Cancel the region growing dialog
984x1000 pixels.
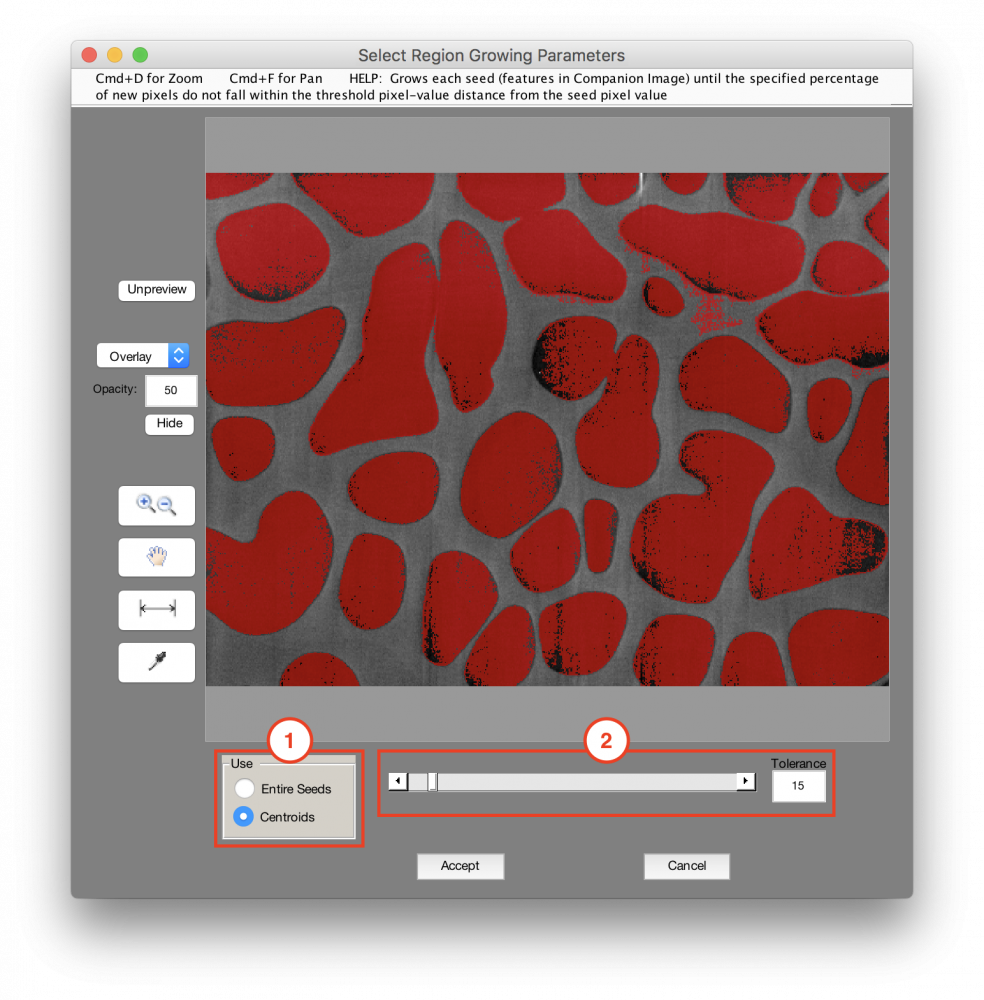[x=687, y=866]
